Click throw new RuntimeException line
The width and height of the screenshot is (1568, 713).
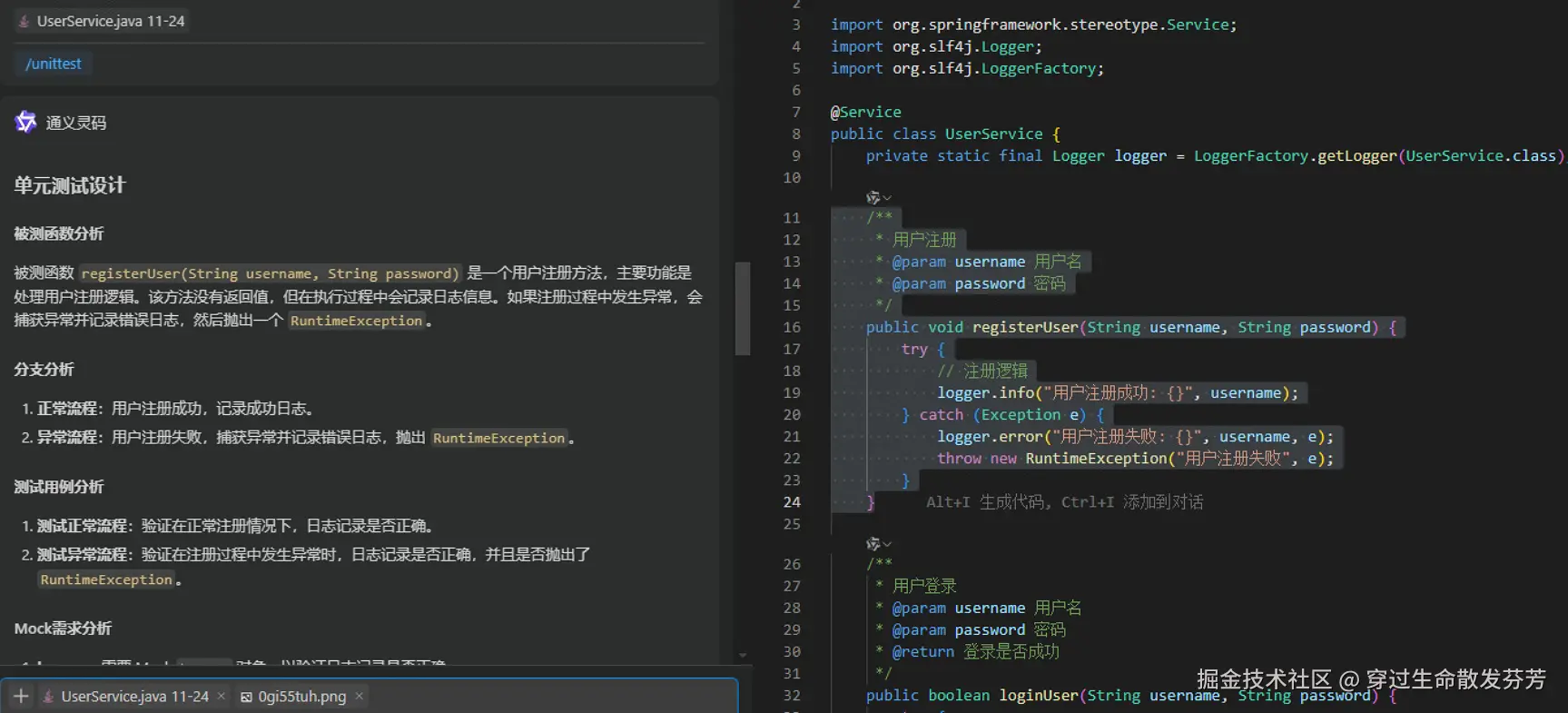pos(1136,458)
